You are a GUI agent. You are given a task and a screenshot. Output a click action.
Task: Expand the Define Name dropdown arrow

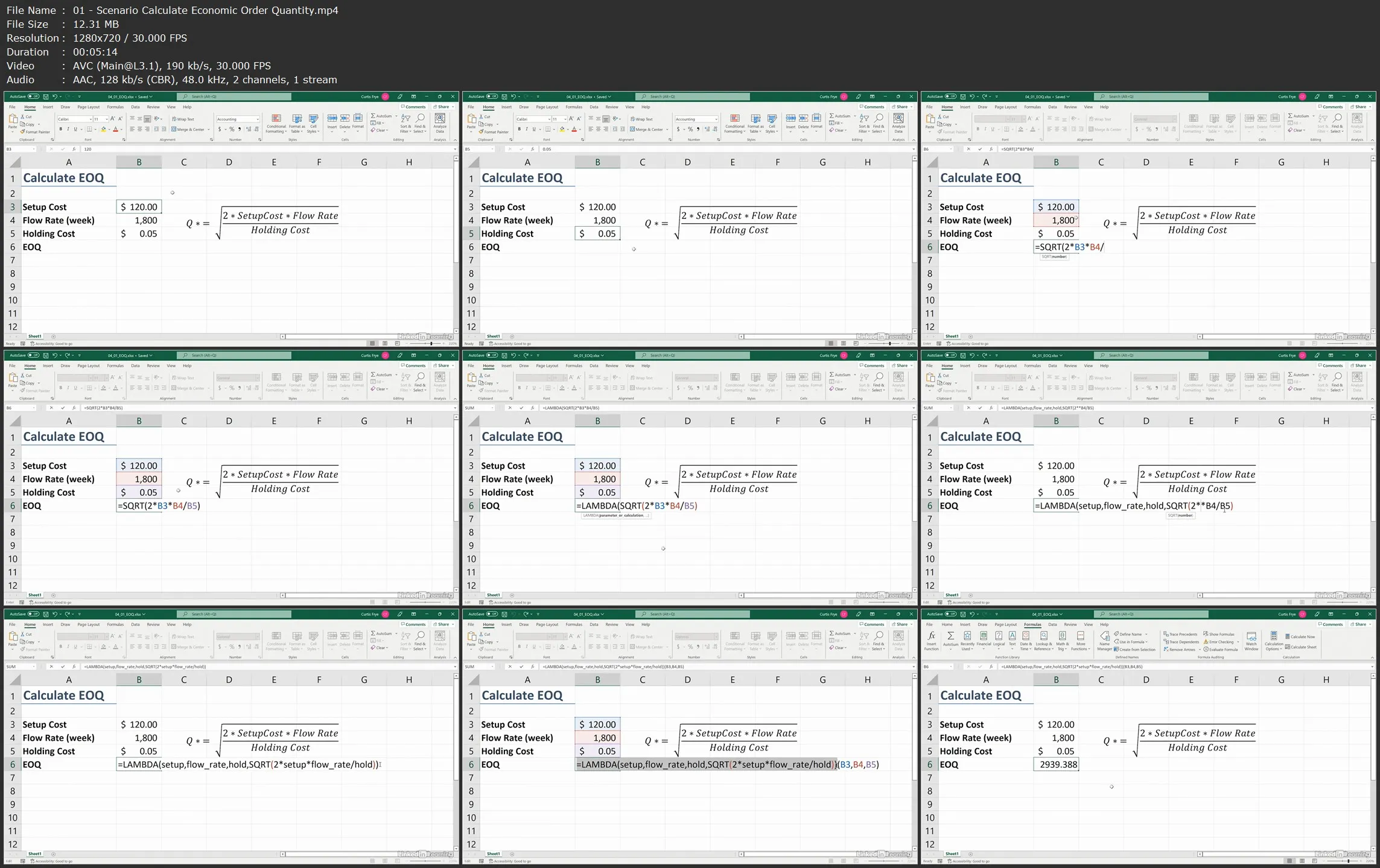tap(1146, 634)
